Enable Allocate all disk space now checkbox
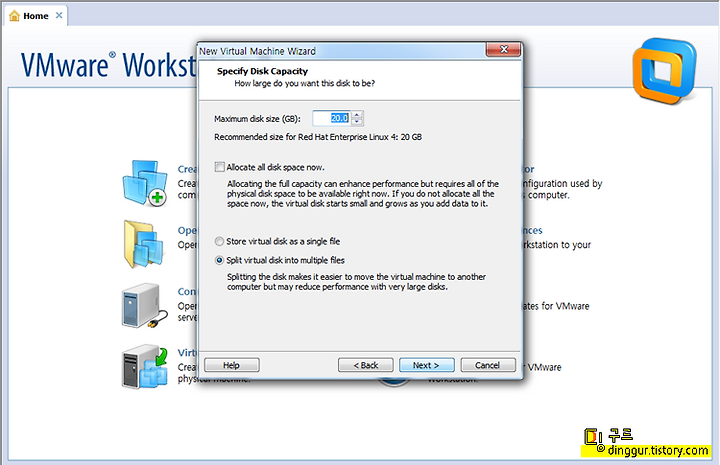Viewport: 720px width, 465px height. pos(219,167)
